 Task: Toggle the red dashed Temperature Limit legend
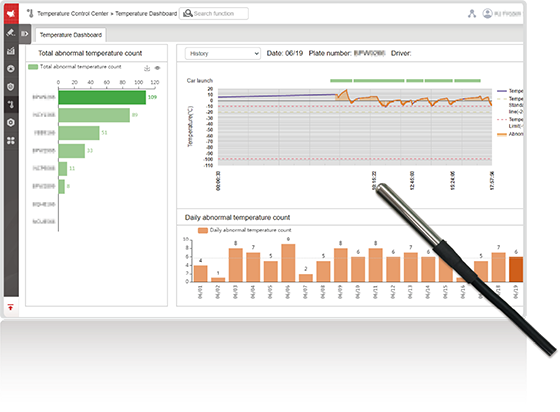[510, 122]
